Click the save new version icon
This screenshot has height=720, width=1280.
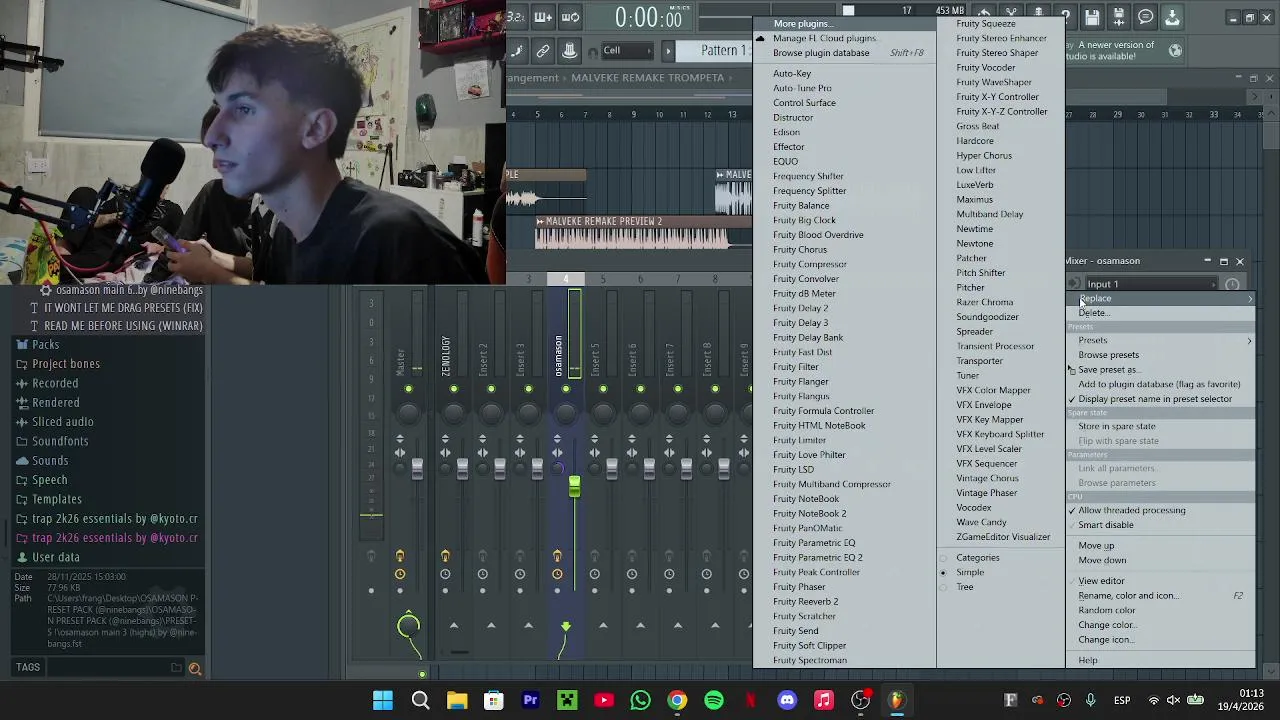click(x=1119, y=17)
